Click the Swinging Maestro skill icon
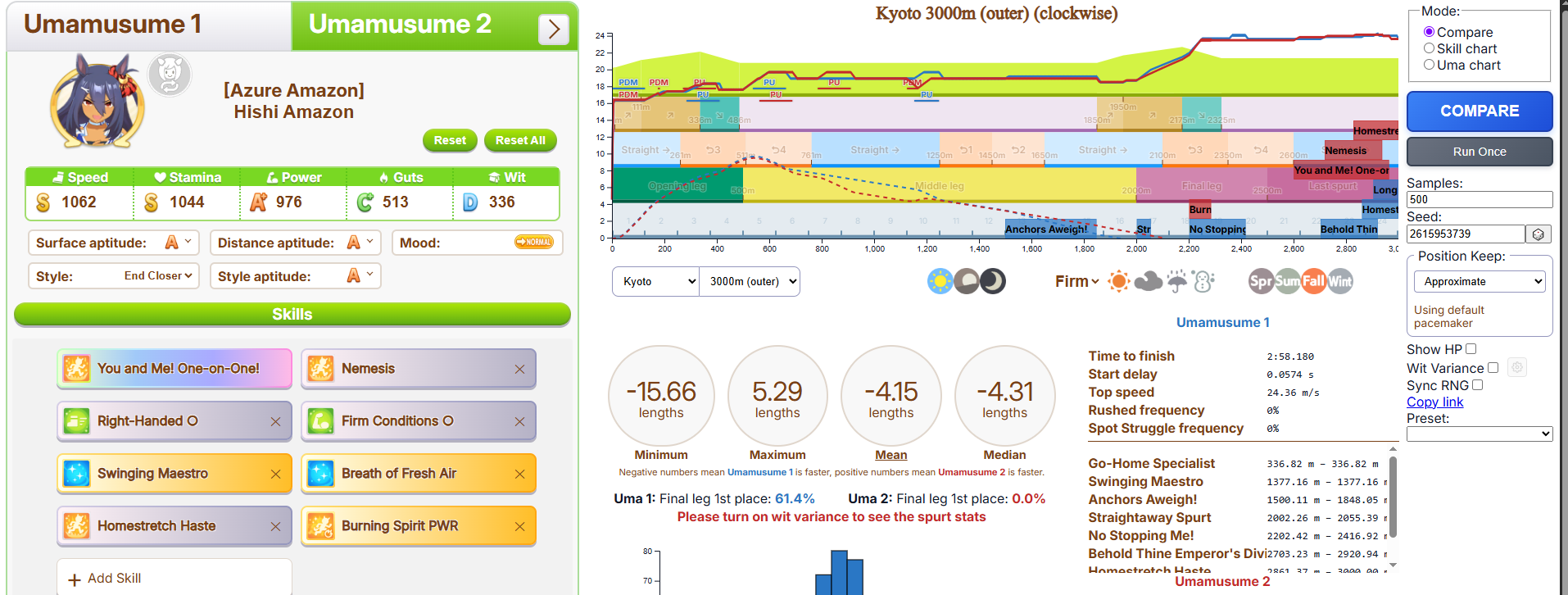Image resolution: width=1568 pixels, height=595 pixels. 77,474
